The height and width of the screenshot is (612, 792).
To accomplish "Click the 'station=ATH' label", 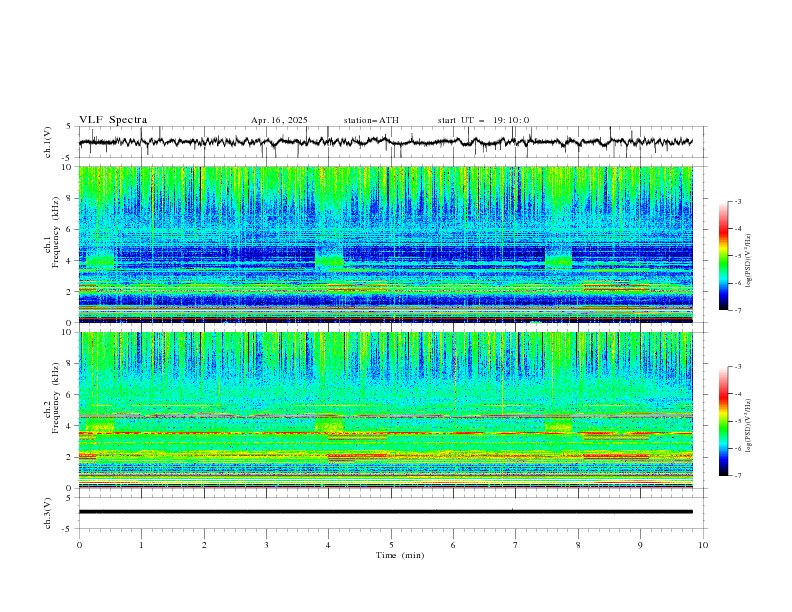I will [x=371, y=120].
